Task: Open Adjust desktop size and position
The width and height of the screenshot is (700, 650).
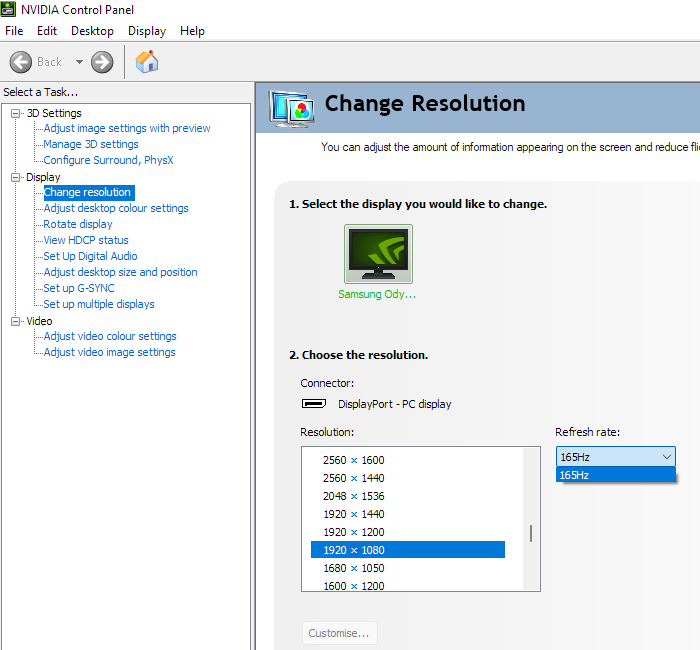Action: (121, 272)
